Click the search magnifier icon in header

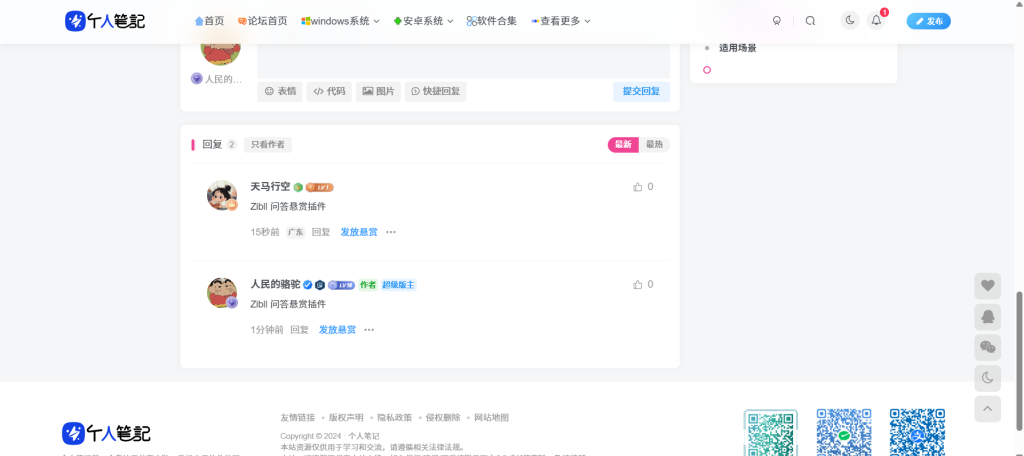tap(810, 21)
